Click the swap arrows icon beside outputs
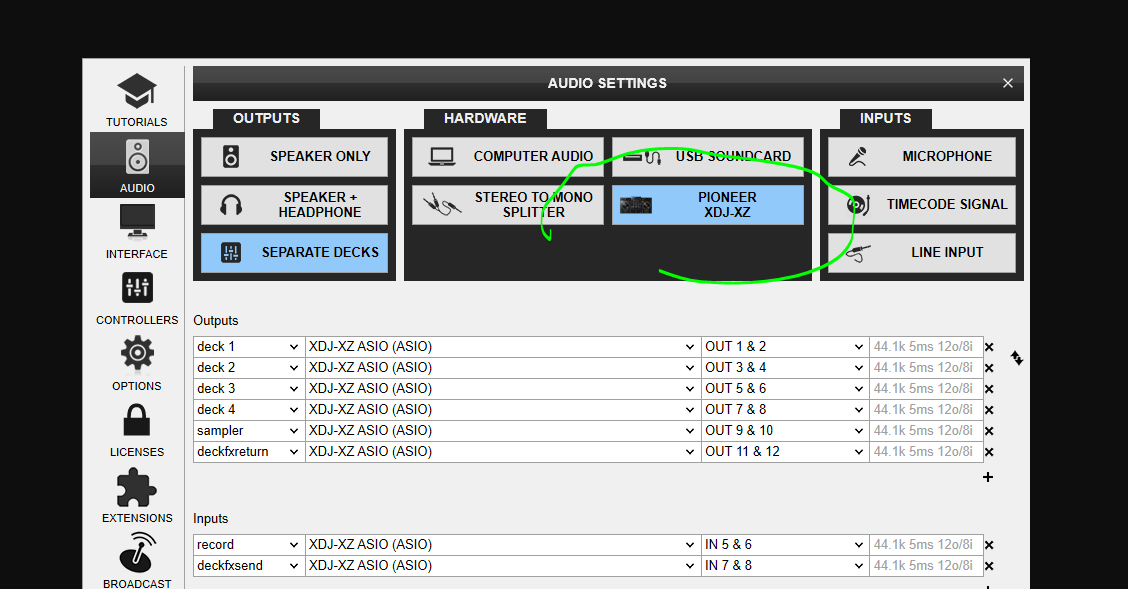This screenshot has height=589, width=1128. tap(1016, 357)
